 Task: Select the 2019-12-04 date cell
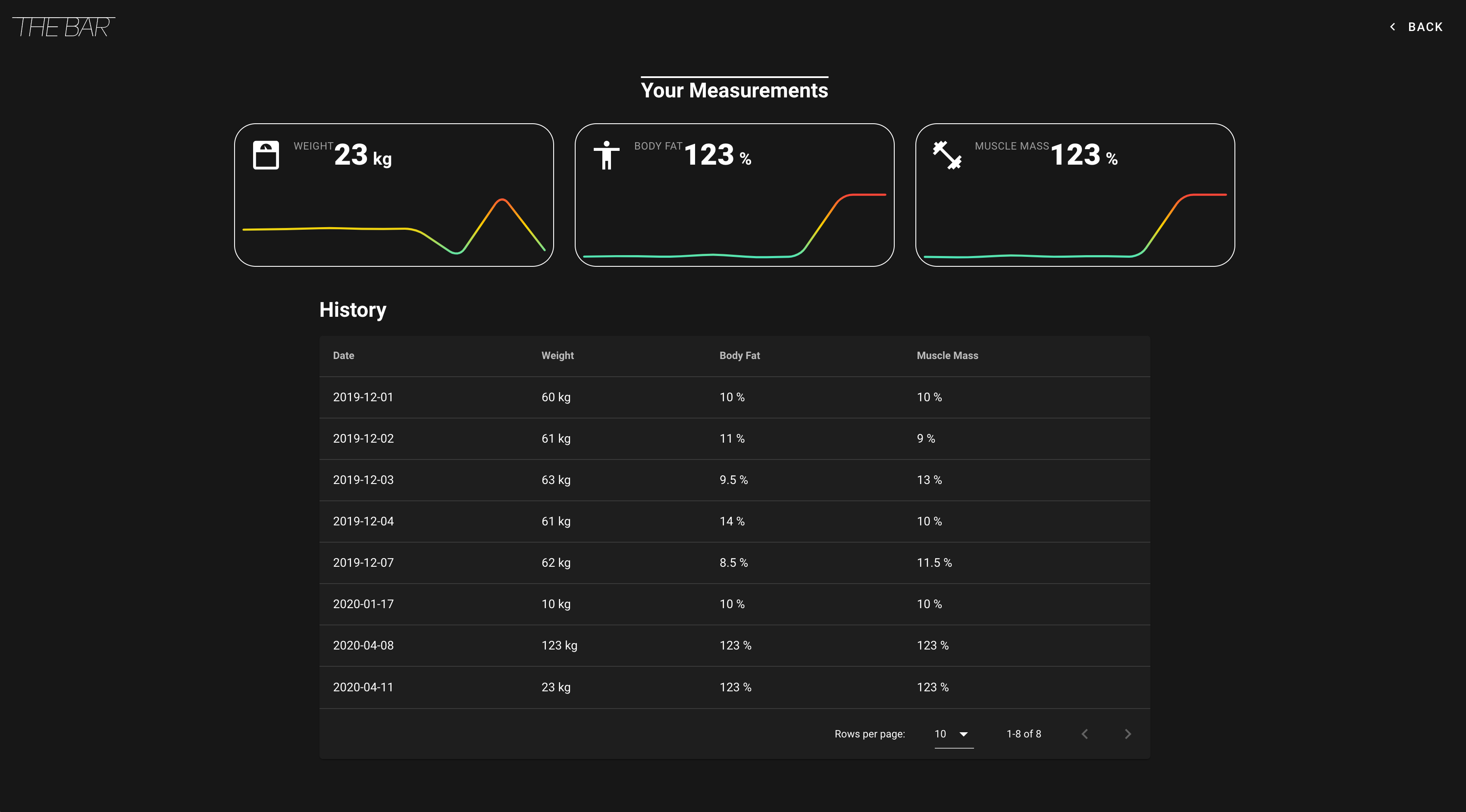363,521
